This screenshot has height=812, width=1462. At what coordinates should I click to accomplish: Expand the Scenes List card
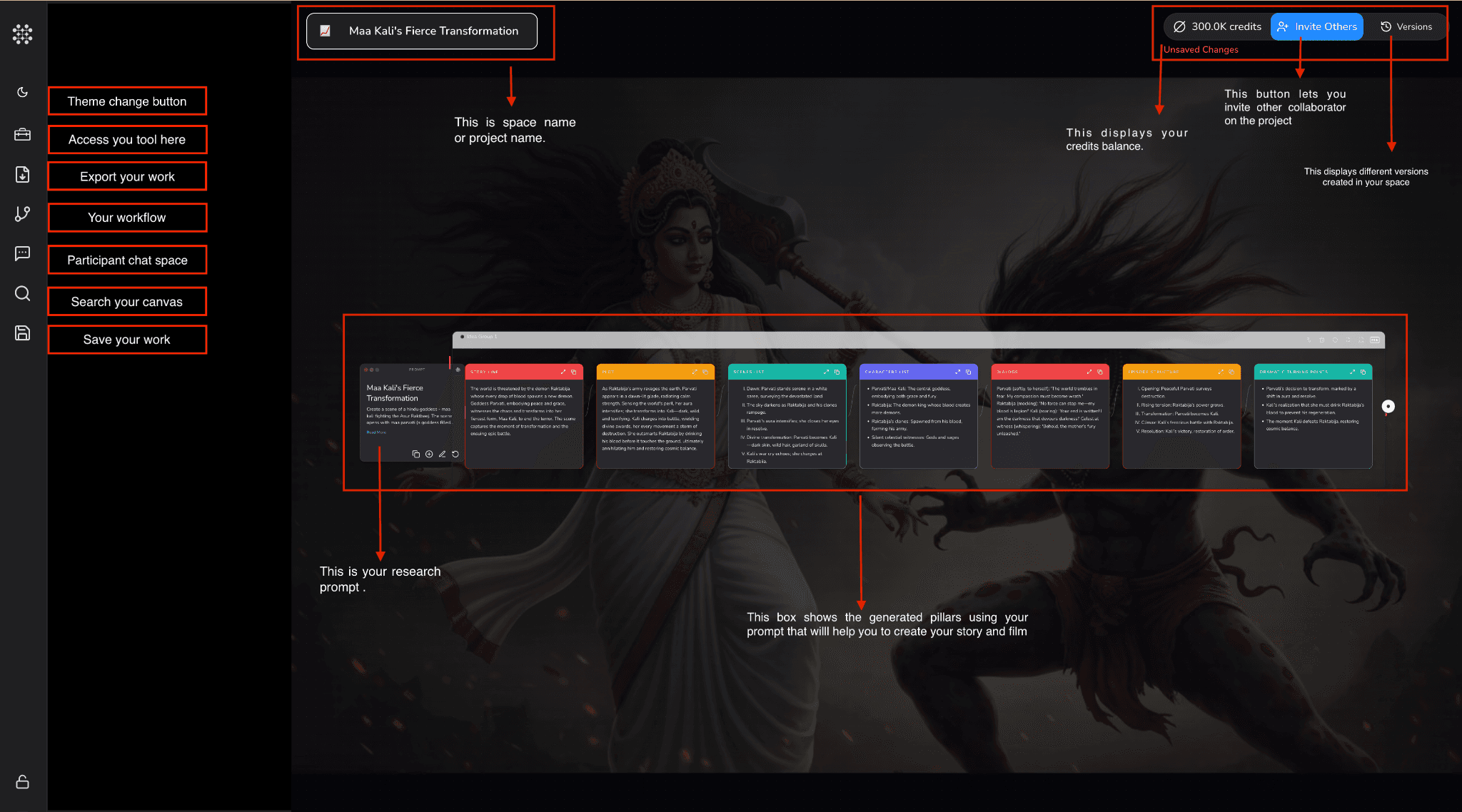(827, 372)
